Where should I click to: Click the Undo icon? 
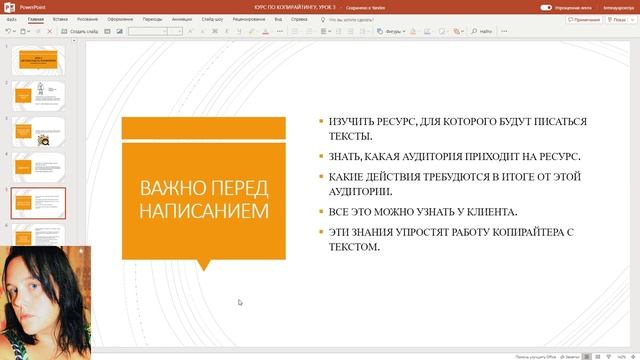click(x=8, y=31)
